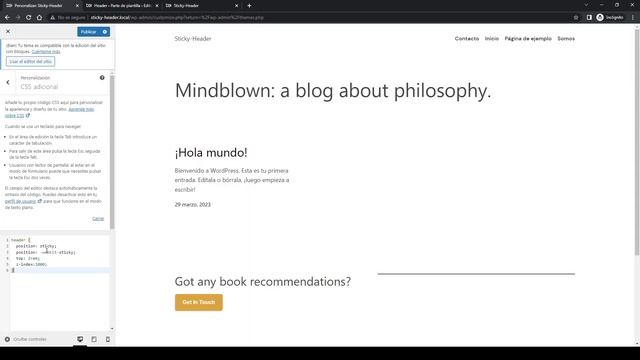This screenshot has height=360, width=640.
Task: Open Somos menu item in preview
Action: pyautogui.click(x=566, y=39)
